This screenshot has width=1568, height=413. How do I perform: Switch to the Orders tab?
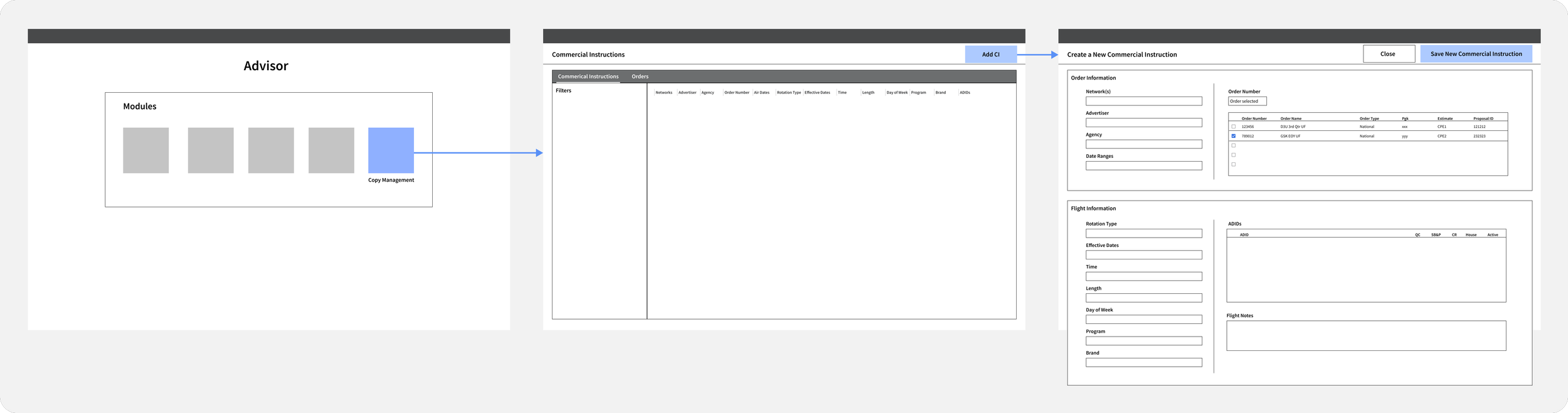point(640,76)
